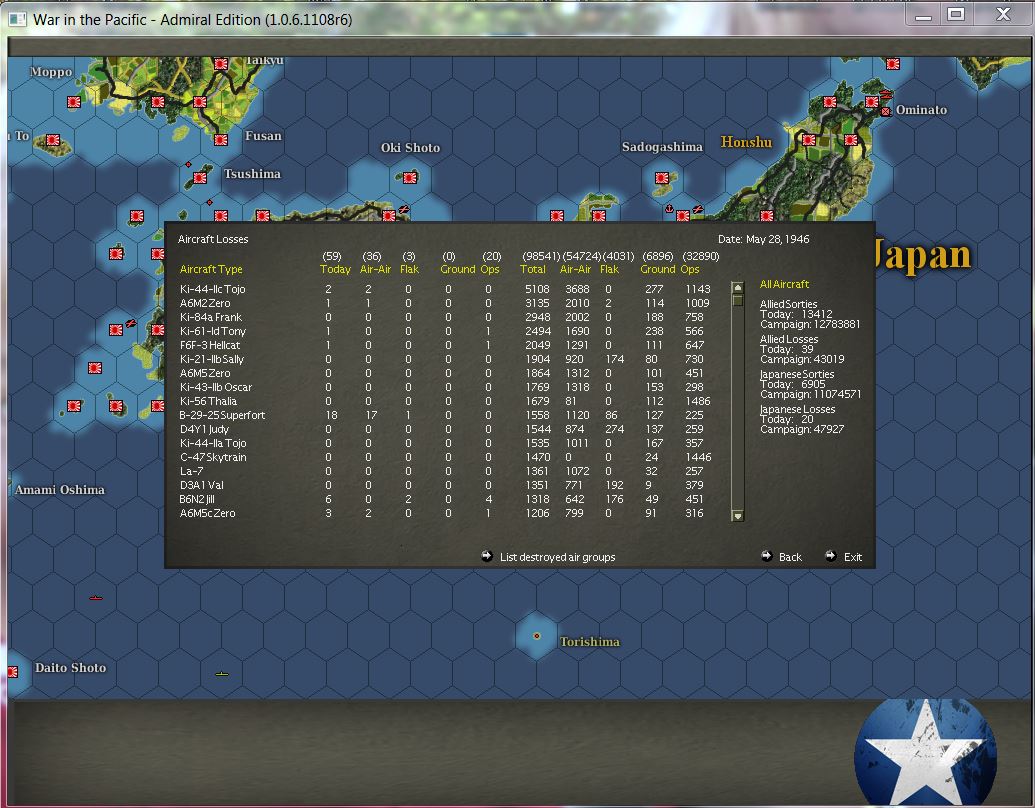The width and height of the screenshot is (1035, 808).
Task: Select the A6M5c Zero row
Action: coord(446,513)
